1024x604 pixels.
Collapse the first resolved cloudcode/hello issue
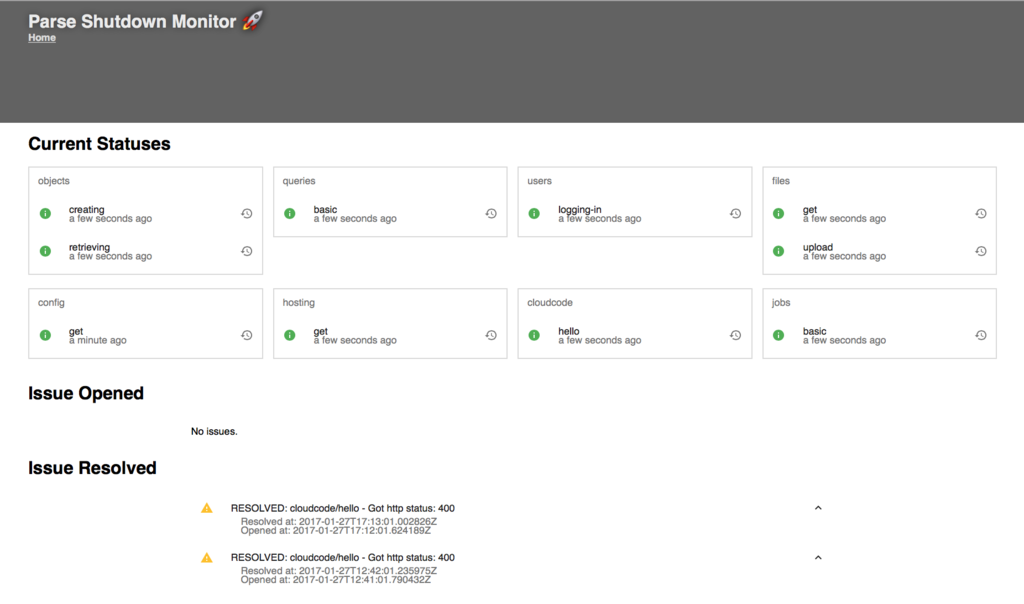point(818,508)
